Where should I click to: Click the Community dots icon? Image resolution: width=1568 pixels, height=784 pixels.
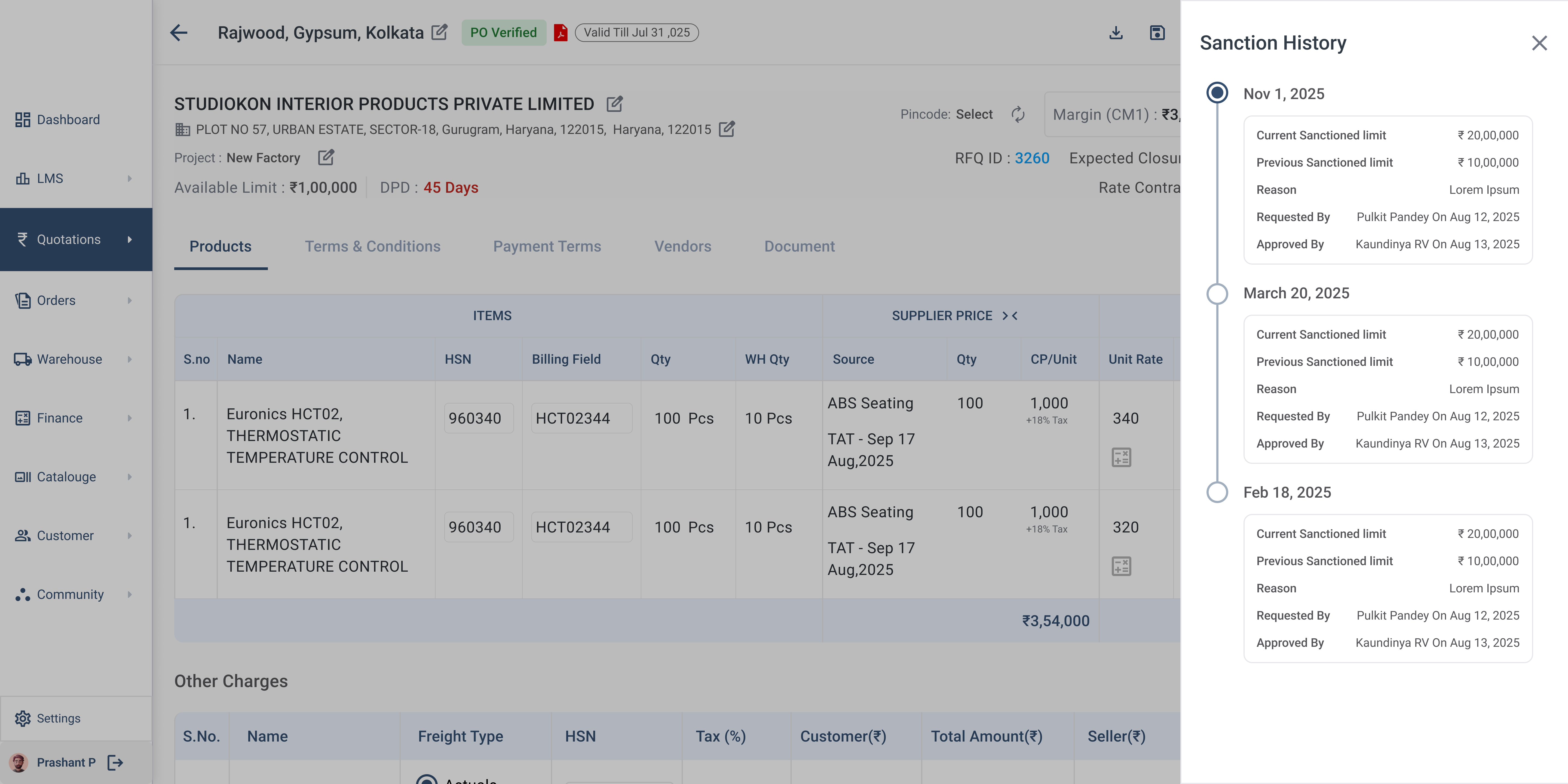23,595
